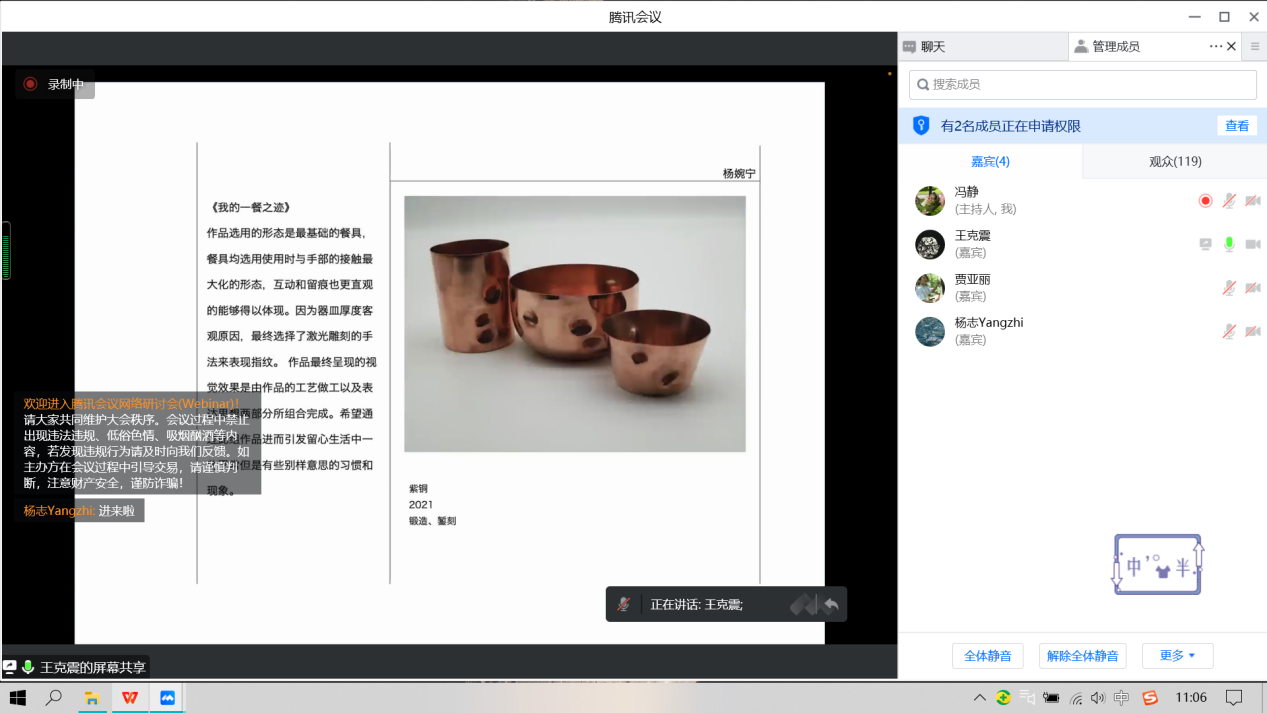Open the panel hamburger menu icon
This screenshot has height=713, width=1267.
coord(1255,46)
